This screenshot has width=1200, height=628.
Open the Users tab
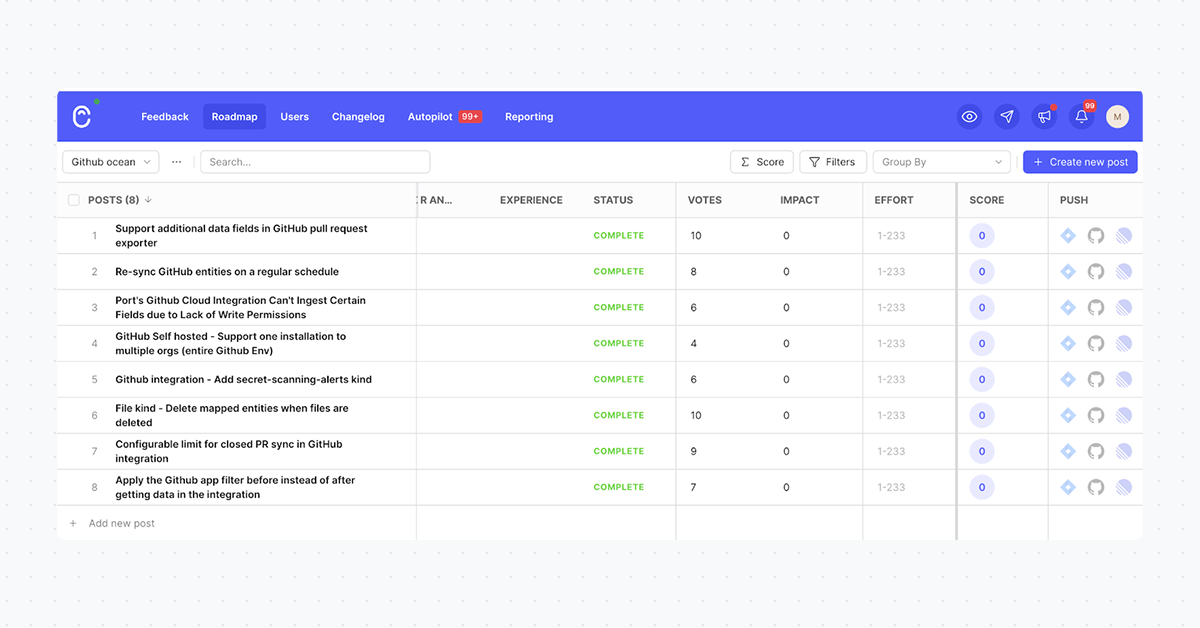(x=294, y=117)
